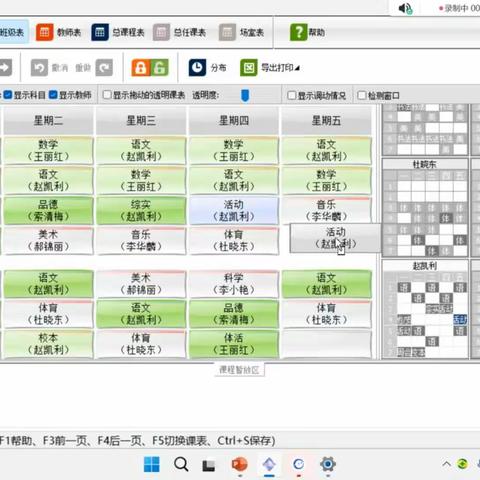Click the circular recorder taskbar icon
This screenshot has height=480, width=480.
[x=298, y=464]
